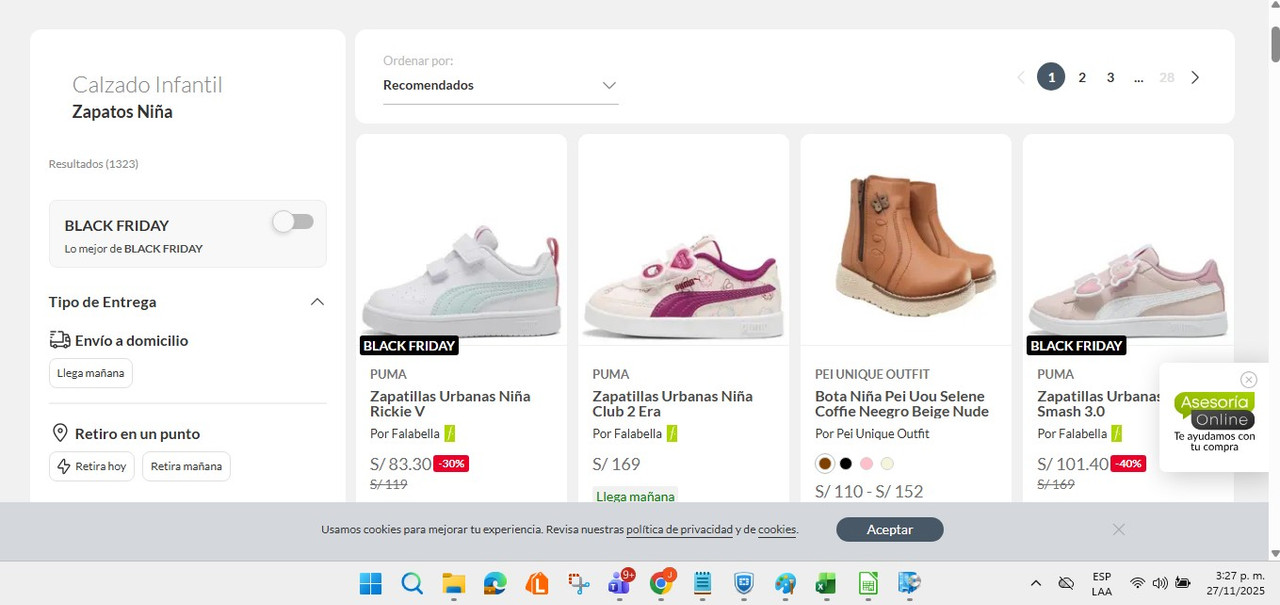The image size is (1280, 605).
Task: Select the Retira mañana pickup filter
Action: (x=186, y=466)
